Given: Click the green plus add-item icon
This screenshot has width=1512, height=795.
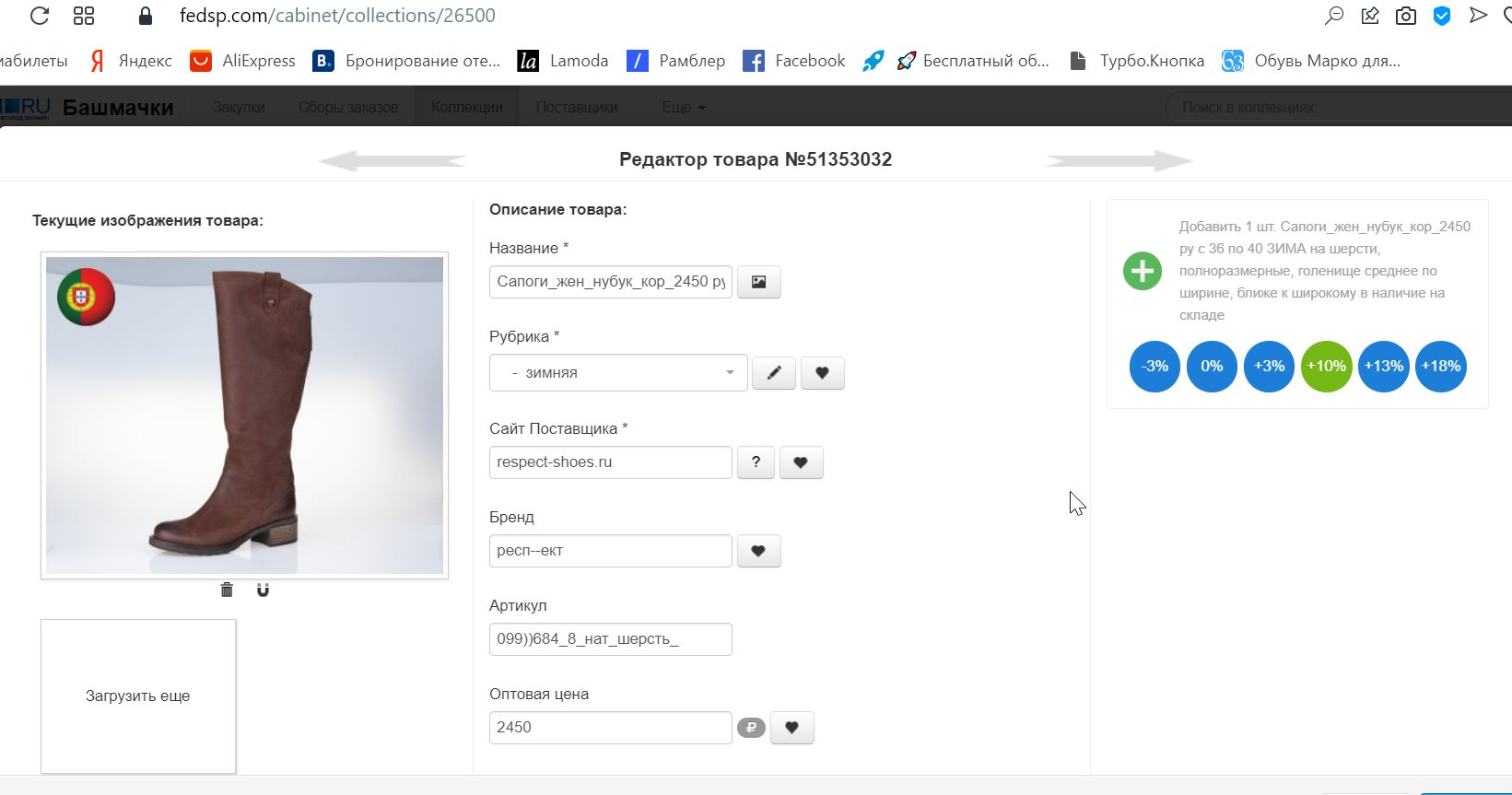Looking at the screenshot, I should click(1143, 271).
